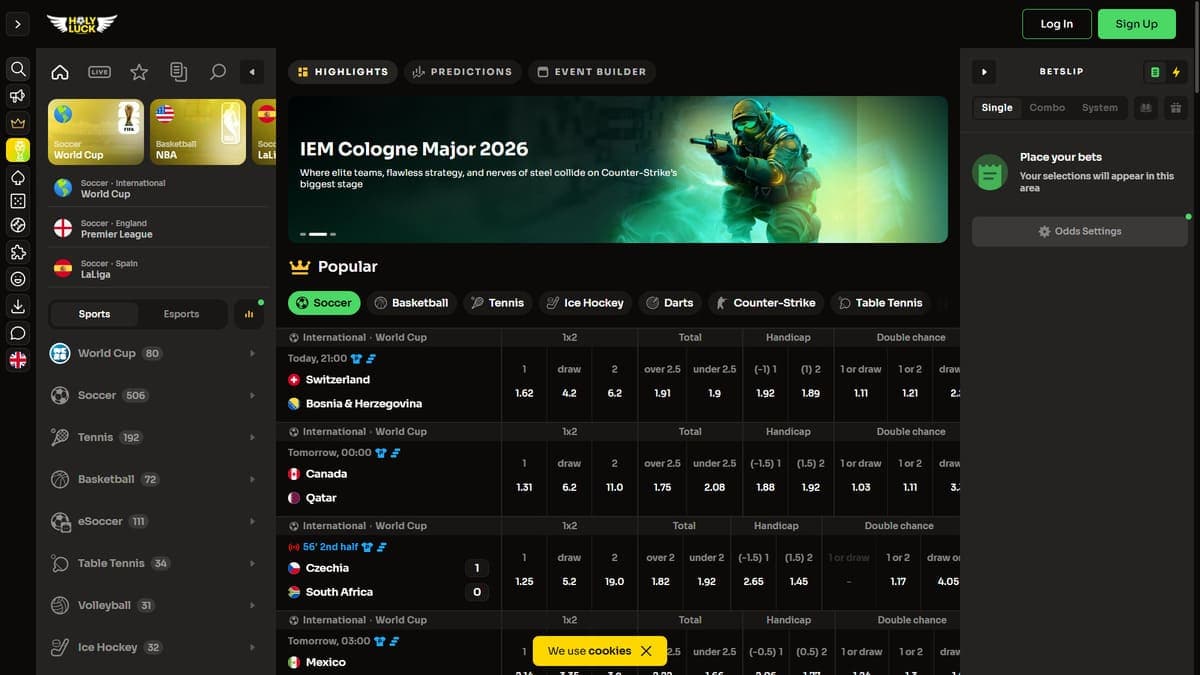Change language via the UK flag icon
The width and height of the screenshot is (1200, 675).
tap(17, 360)
